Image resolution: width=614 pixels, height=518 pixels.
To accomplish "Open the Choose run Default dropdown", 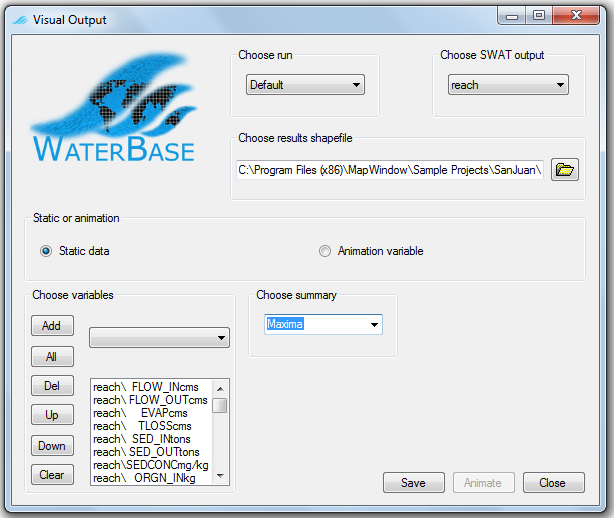I will pos(305,85).
